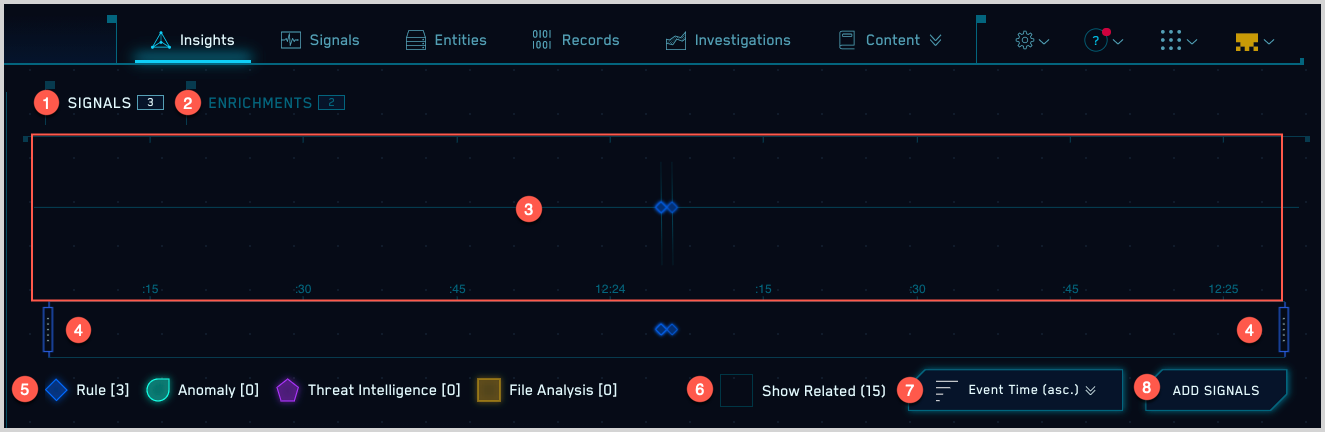This screenshot has height=432, width=1325.
Task: Toggle the Rule signal type filter
Action: (58, 390)
